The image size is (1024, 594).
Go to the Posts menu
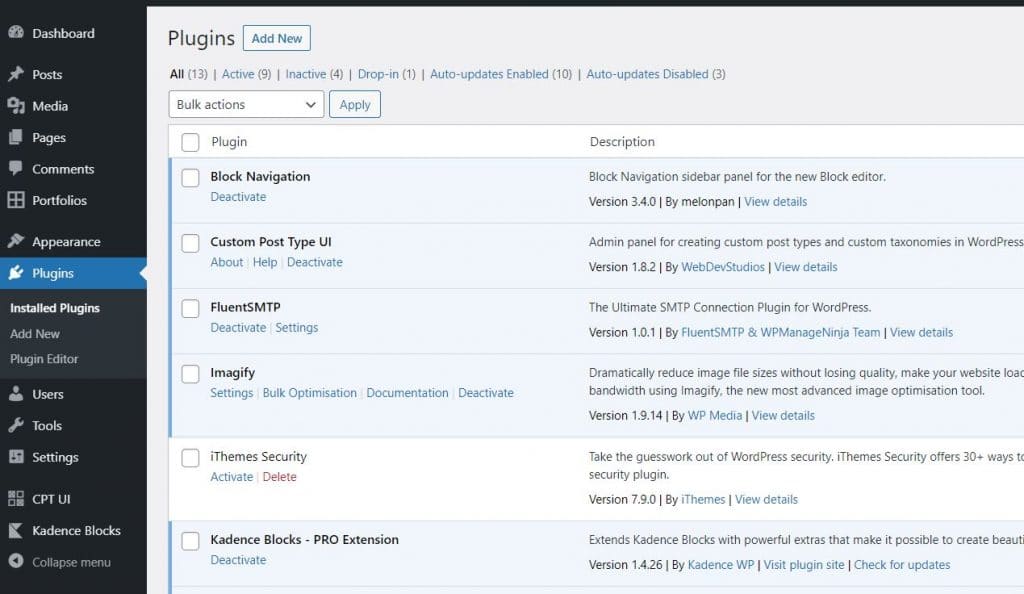coord(47,74)
